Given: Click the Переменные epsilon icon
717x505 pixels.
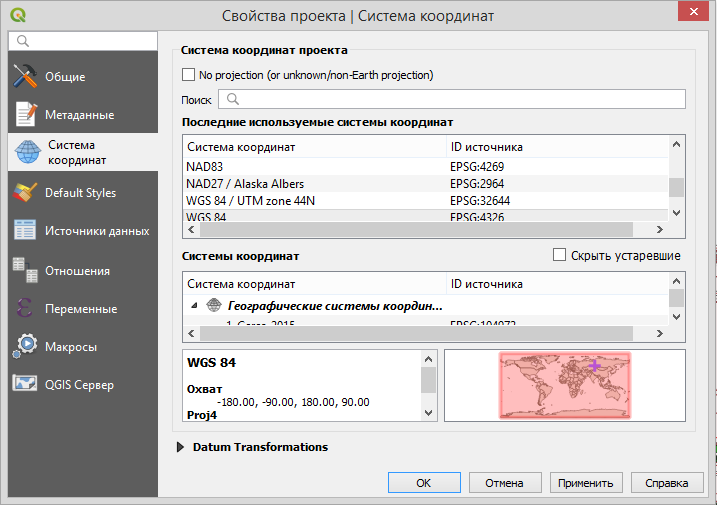Looking at the screenshot, I should [x=26, y=308].
